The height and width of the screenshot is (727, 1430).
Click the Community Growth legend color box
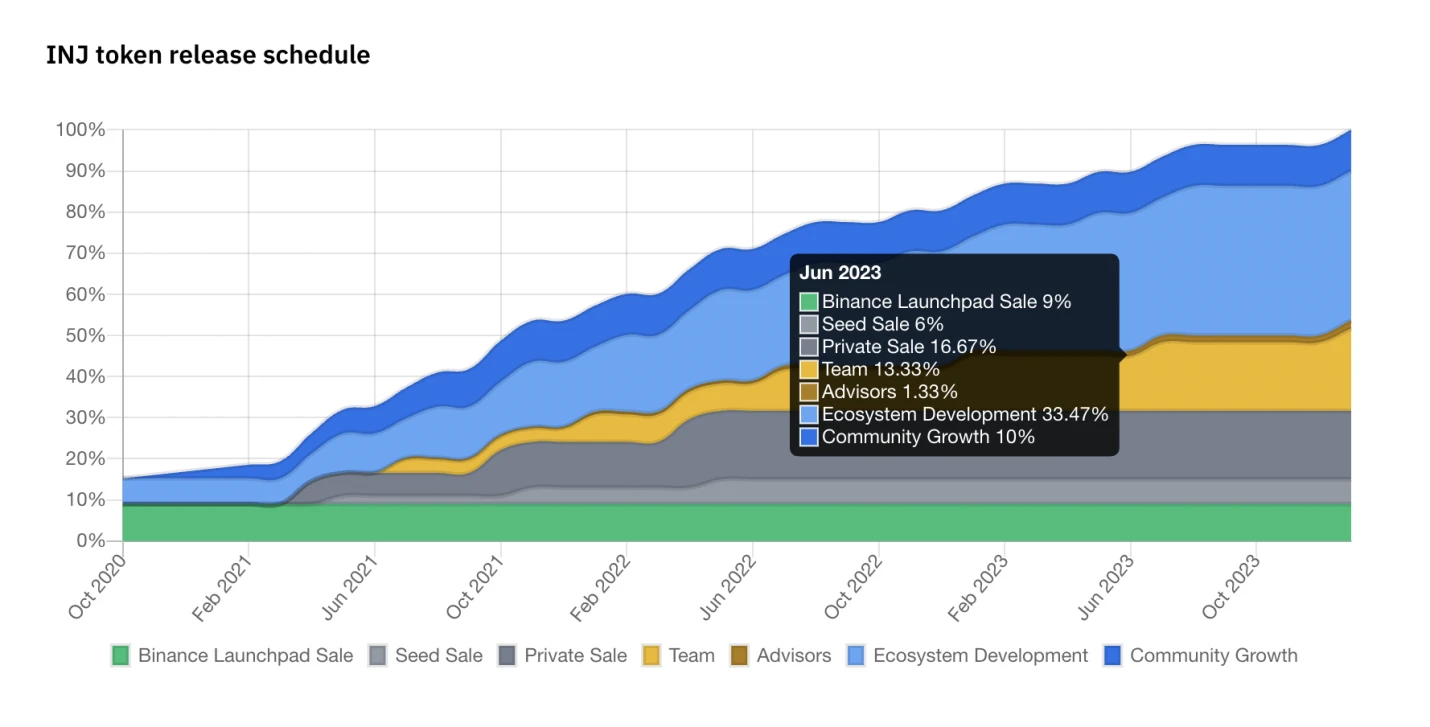[1113, 656]
